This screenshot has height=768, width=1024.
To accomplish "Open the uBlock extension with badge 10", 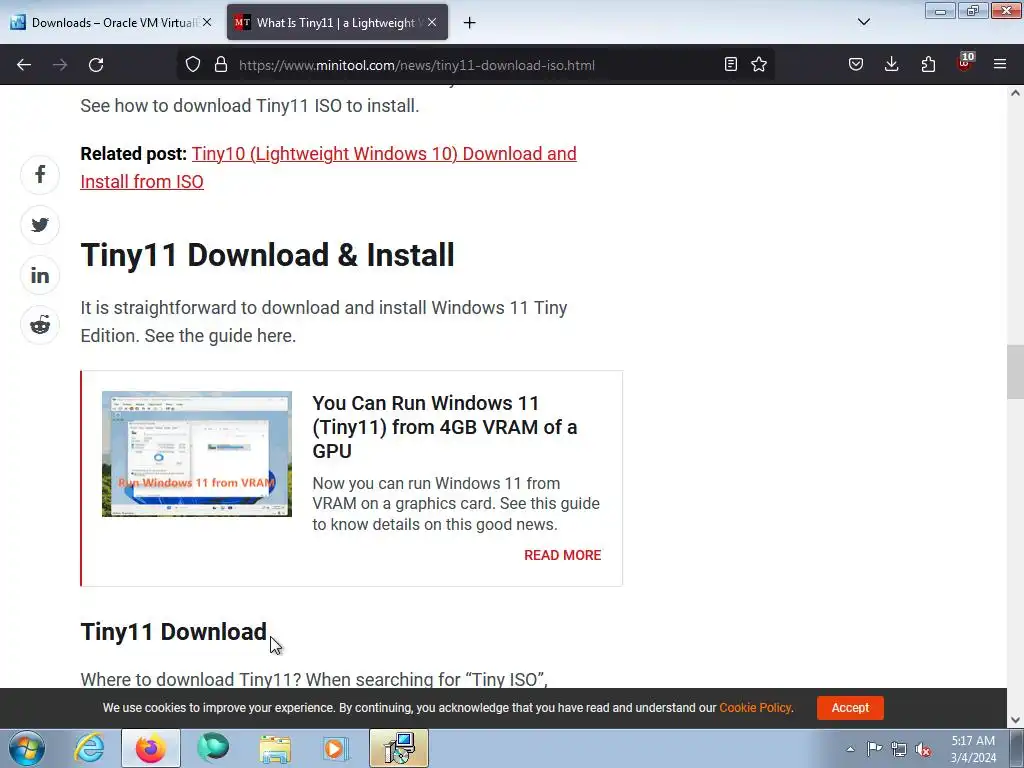I will (965, 63).
